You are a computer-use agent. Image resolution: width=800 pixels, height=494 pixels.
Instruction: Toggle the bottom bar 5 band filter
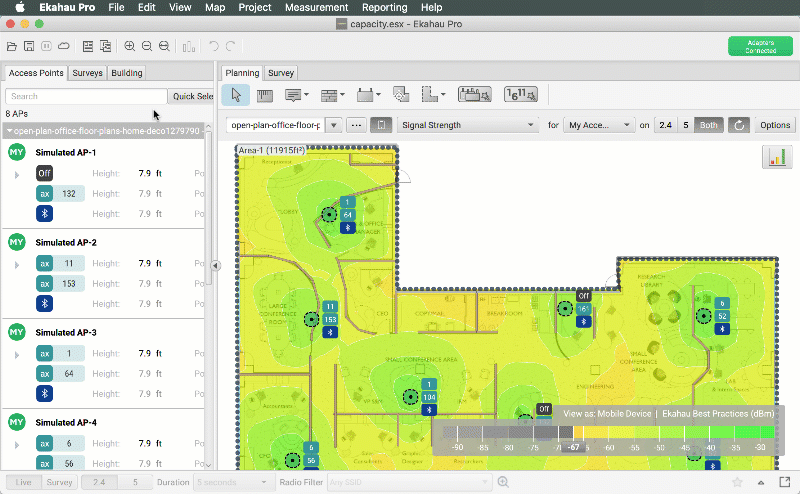click(x=135, y=482)
